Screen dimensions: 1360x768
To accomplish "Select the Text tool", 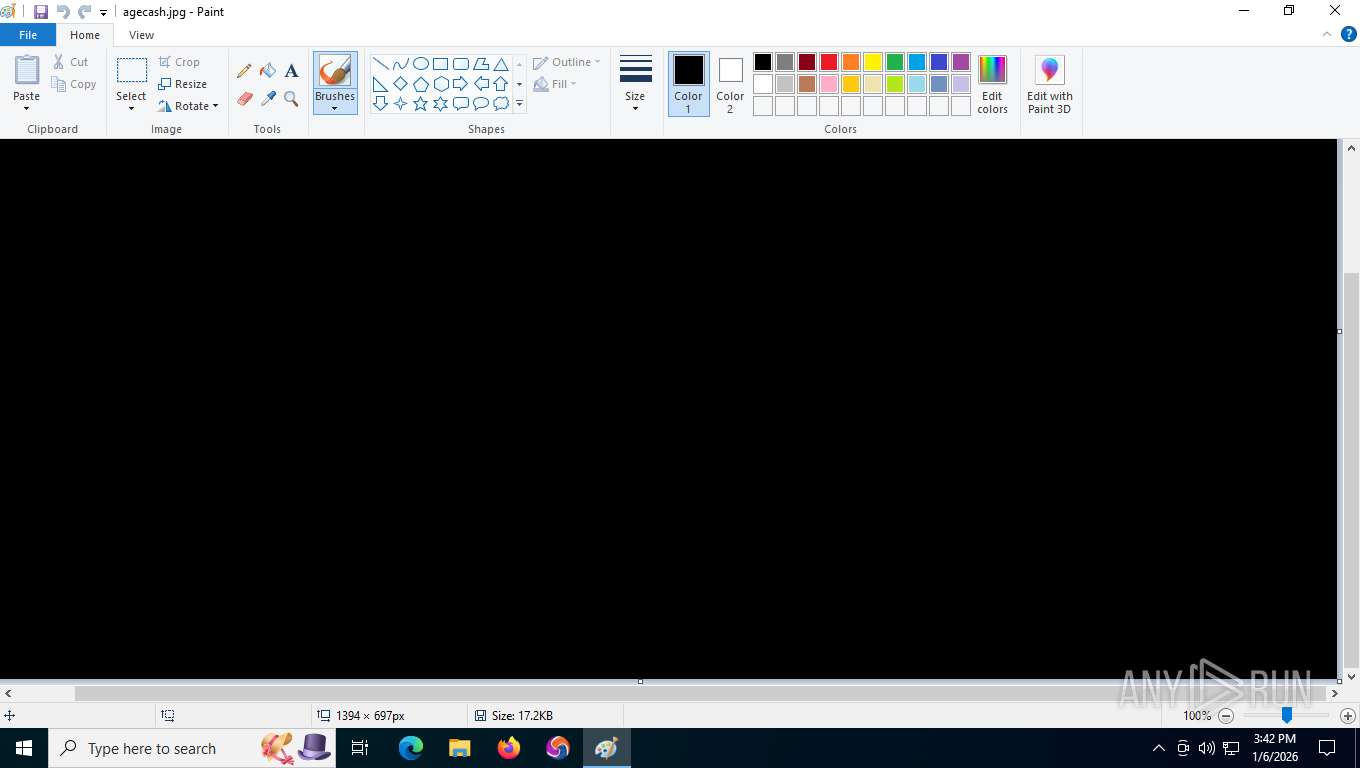I will (291, 71).
